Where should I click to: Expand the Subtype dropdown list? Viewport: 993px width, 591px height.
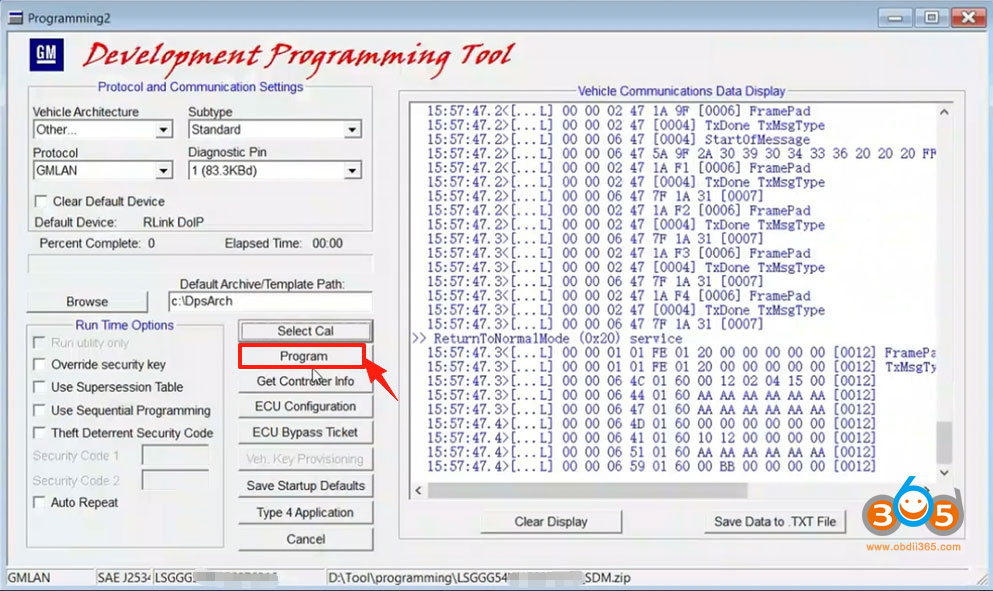coord(352,130)
